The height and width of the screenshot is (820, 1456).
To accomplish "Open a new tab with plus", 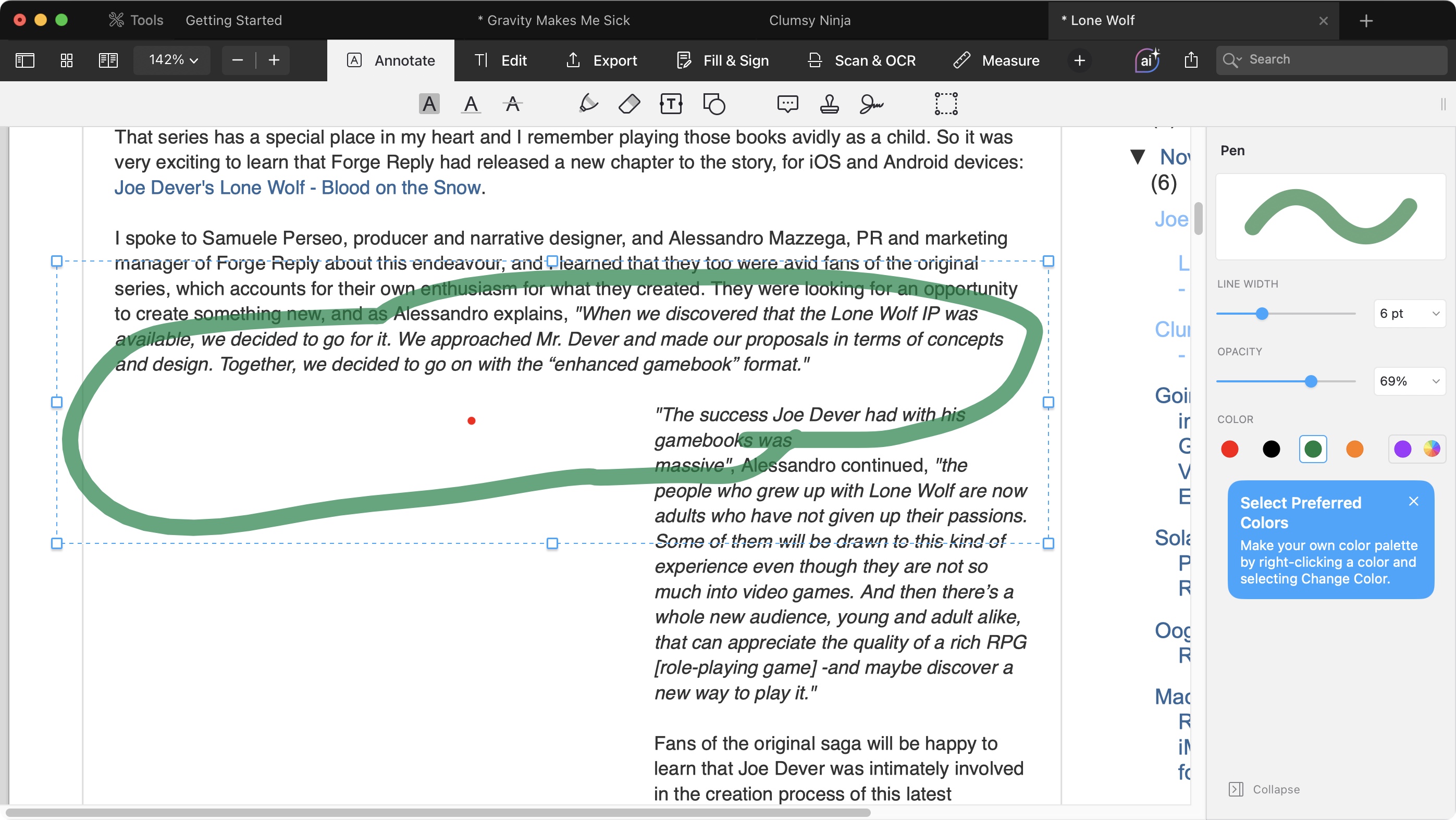I will [x=1366, y=21].
